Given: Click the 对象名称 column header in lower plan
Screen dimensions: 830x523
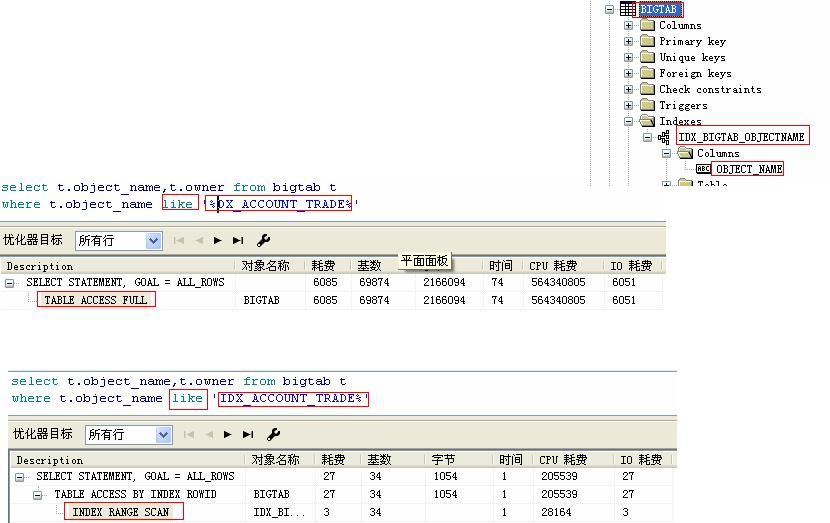Looking at the screenshot, I should 276,460.
